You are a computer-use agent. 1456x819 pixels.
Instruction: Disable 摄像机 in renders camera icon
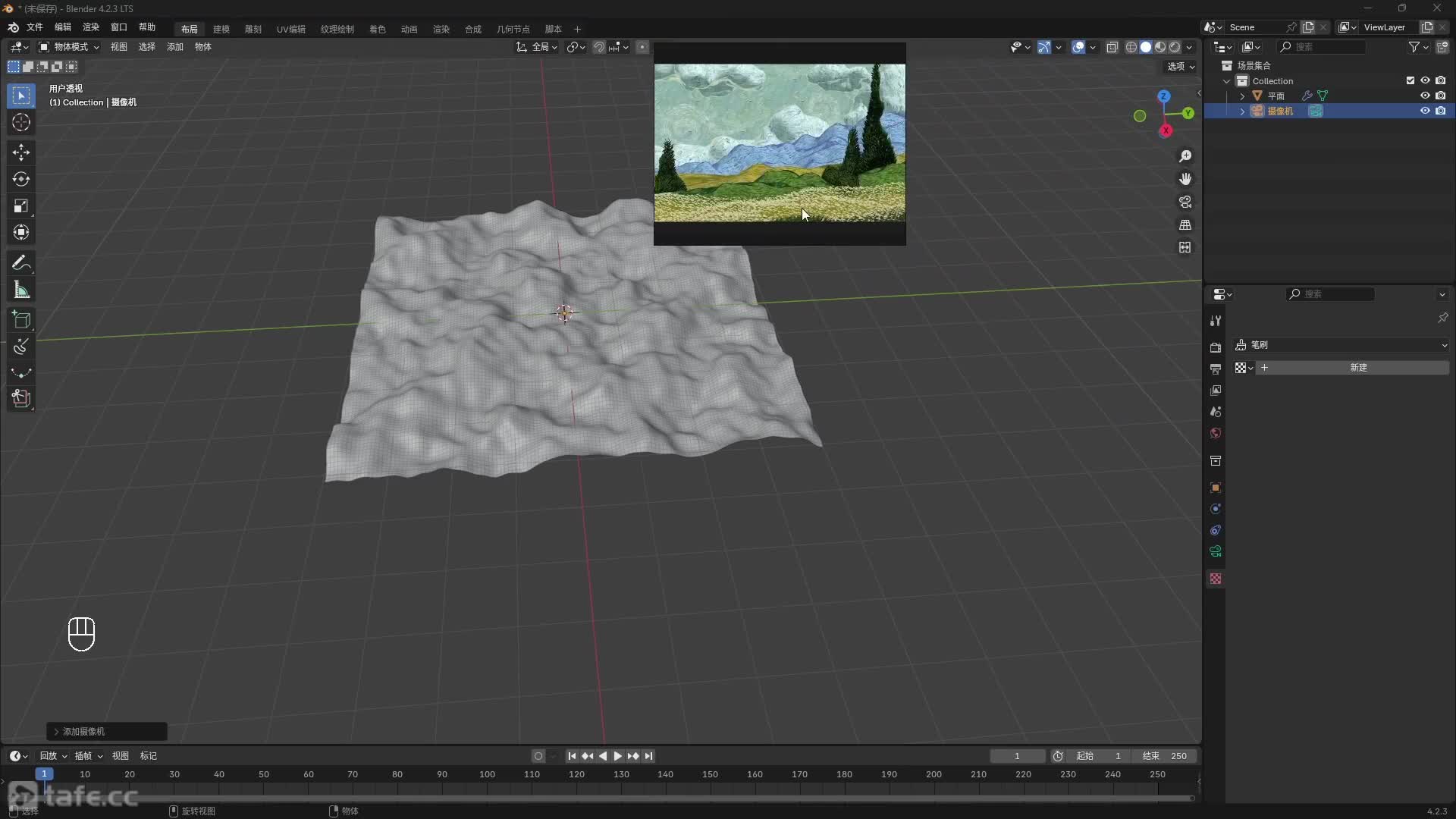[1440, 111]
